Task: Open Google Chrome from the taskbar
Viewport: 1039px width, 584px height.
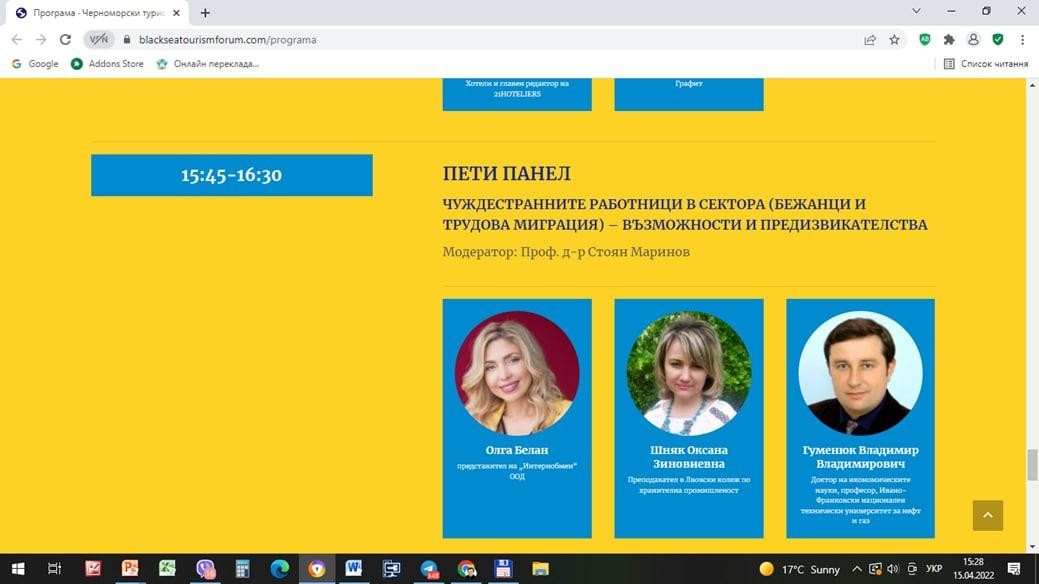Action: point(466,569)
